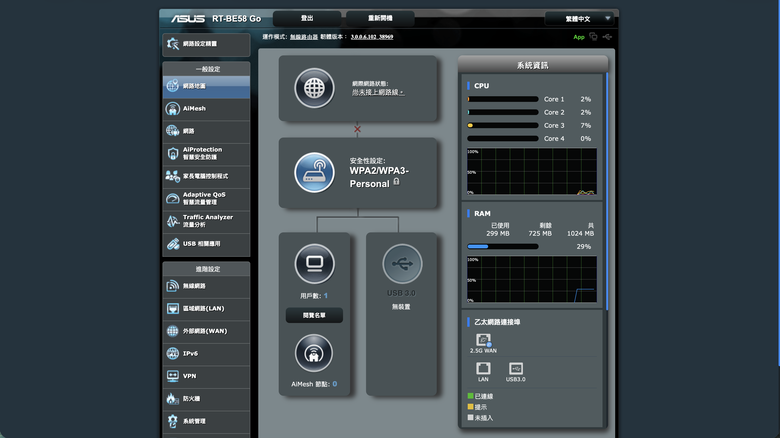This screenshot has width=780, height=438.
Task: Click the AiProtection shield icon
Action: click(173, 154)
